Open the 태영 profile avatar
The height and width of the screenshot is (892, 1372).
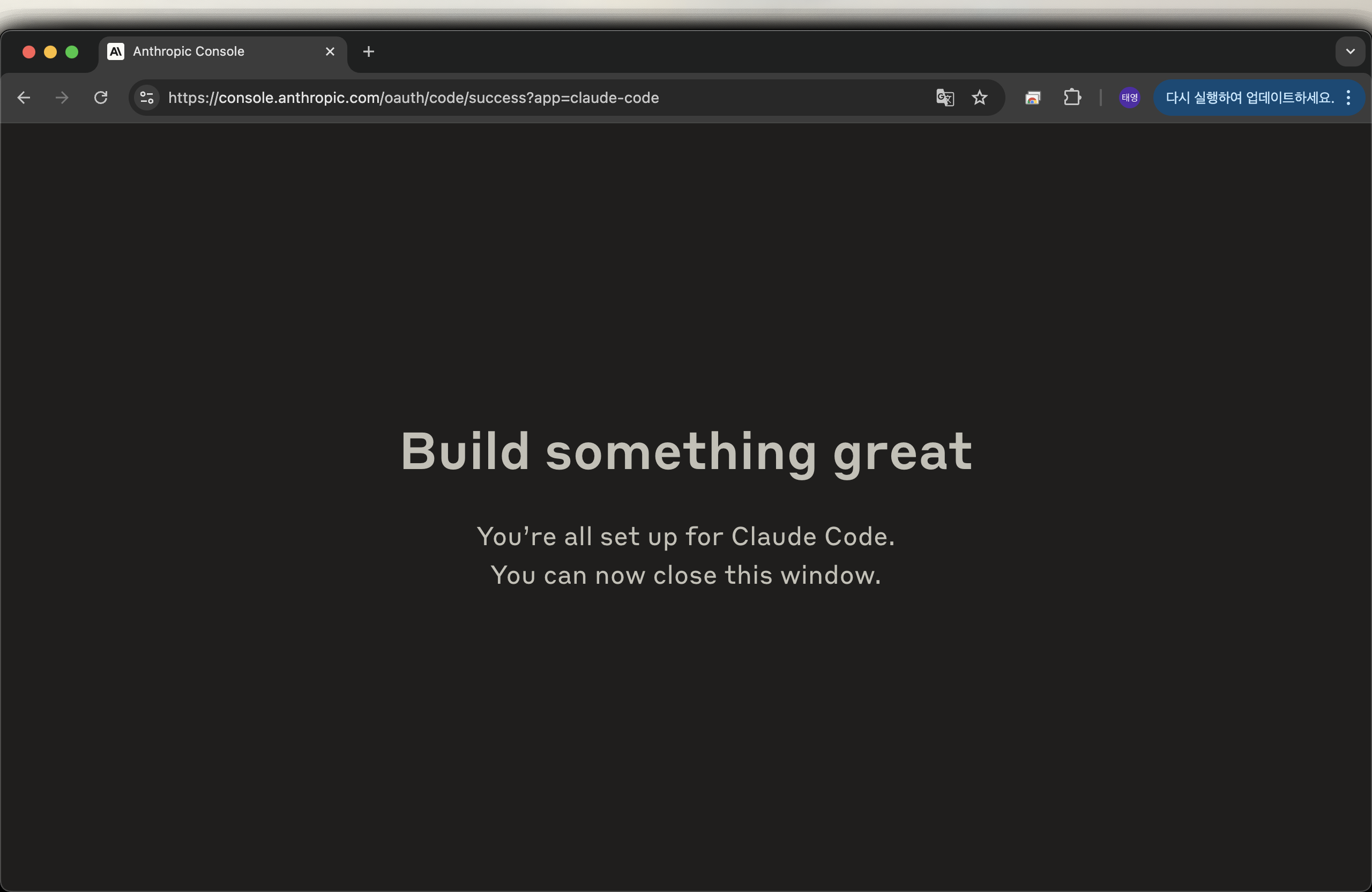pos(1129,98)
